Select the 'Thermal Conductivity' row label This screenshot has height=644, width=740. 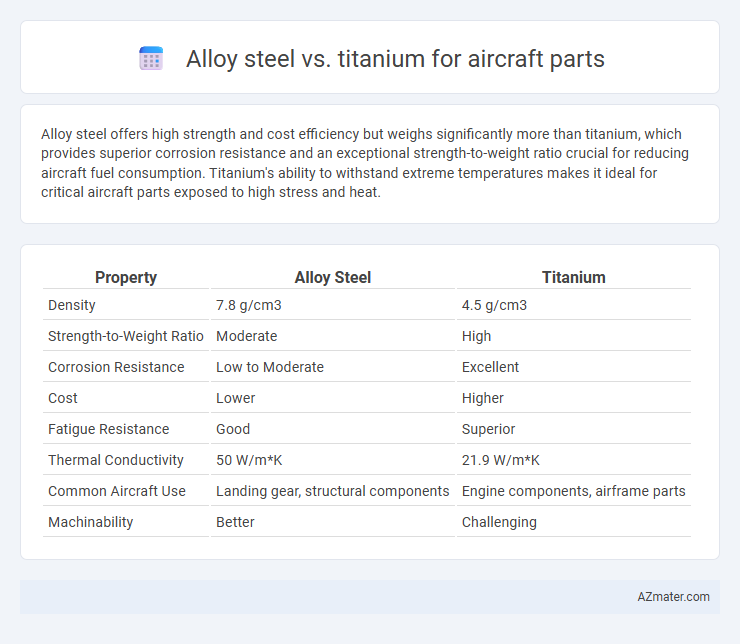[116, 460]
